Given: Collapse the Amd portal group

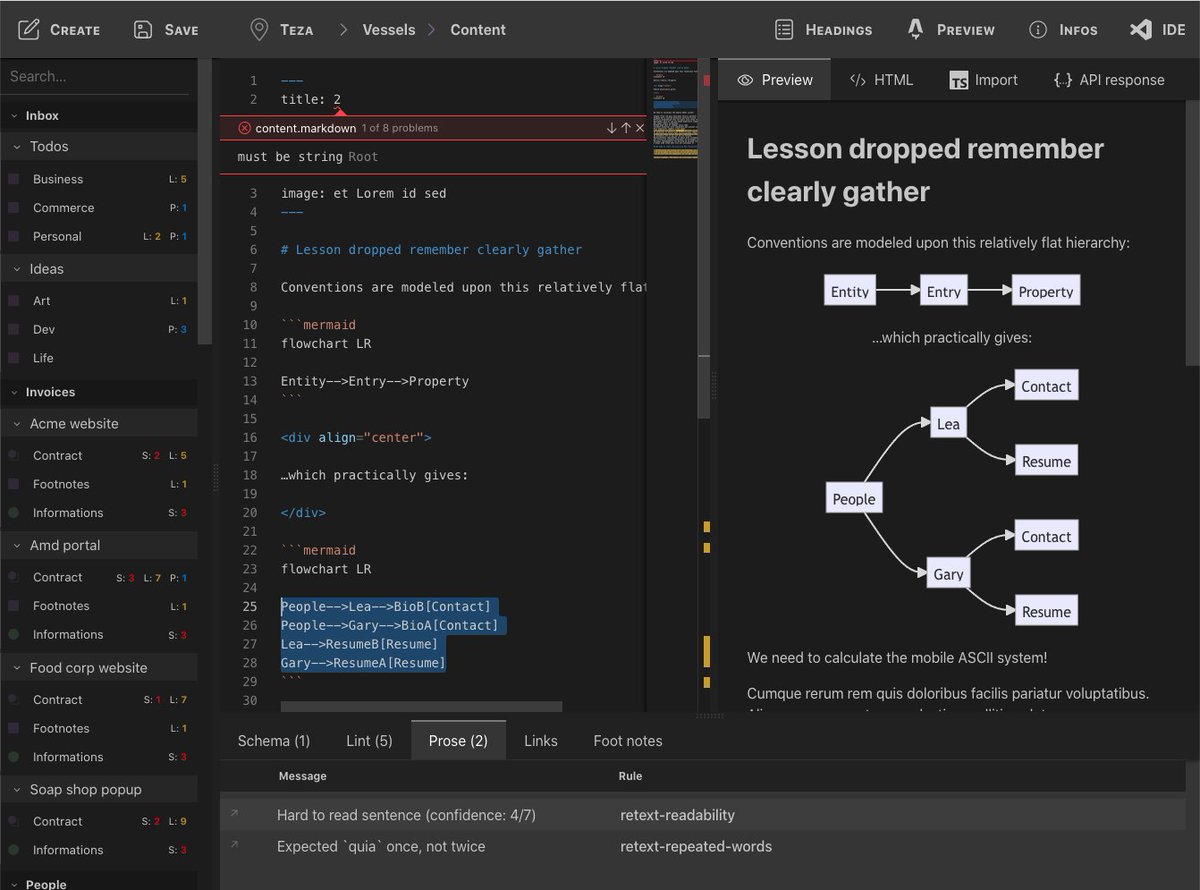Looking at the screenshot, I should pyautogui.click(x=17, y=546).
